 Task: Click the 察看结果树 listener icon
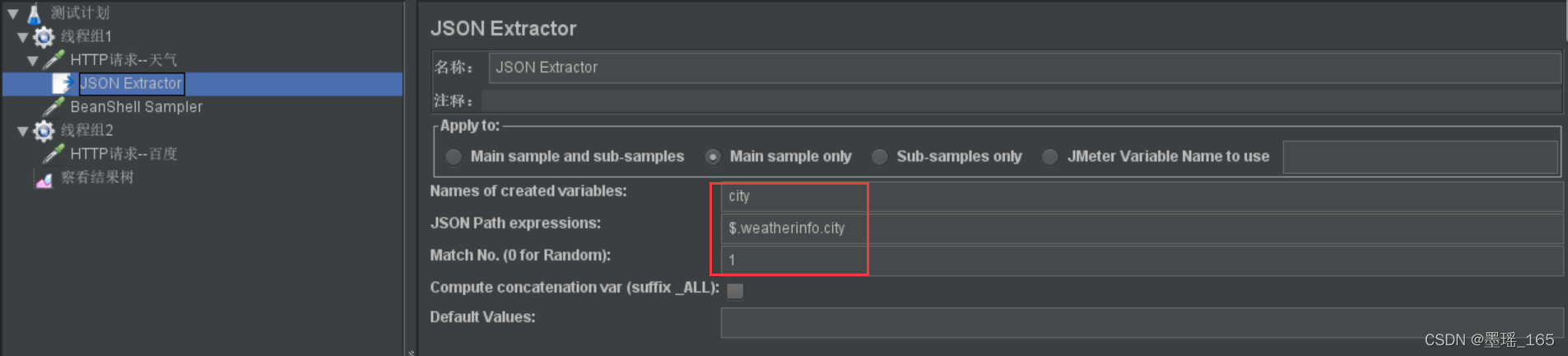click(x=44, y=178)
